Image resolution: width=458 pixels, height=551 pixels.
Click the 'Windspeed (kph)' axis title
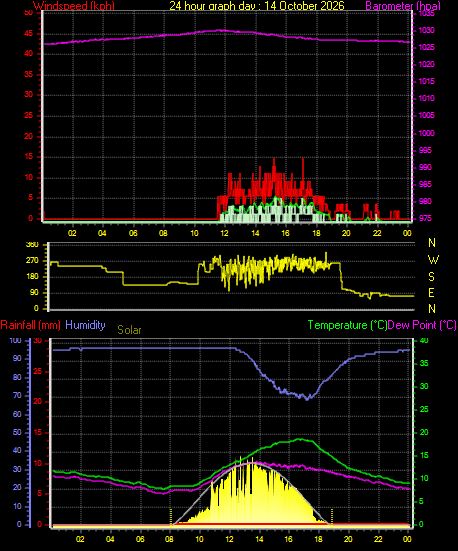74,6
